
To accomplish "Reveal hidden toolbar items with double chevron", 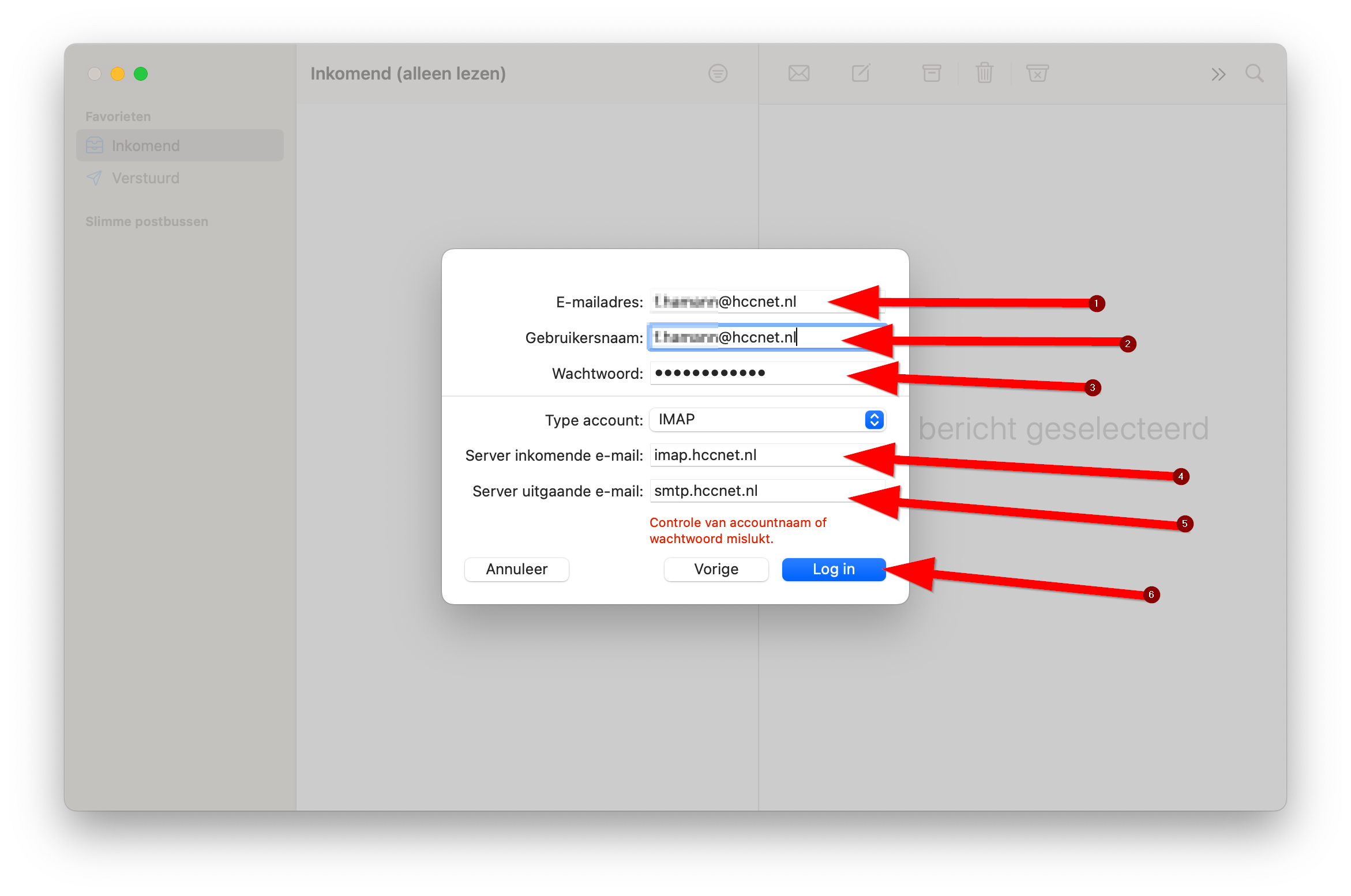I will click(x=1218, y=73).
